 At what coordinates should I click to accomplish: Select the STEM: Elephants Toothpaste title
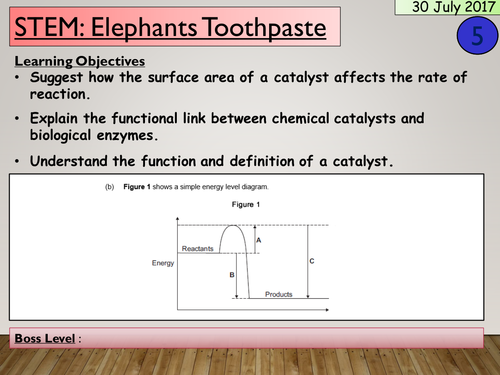pos(170,27)
